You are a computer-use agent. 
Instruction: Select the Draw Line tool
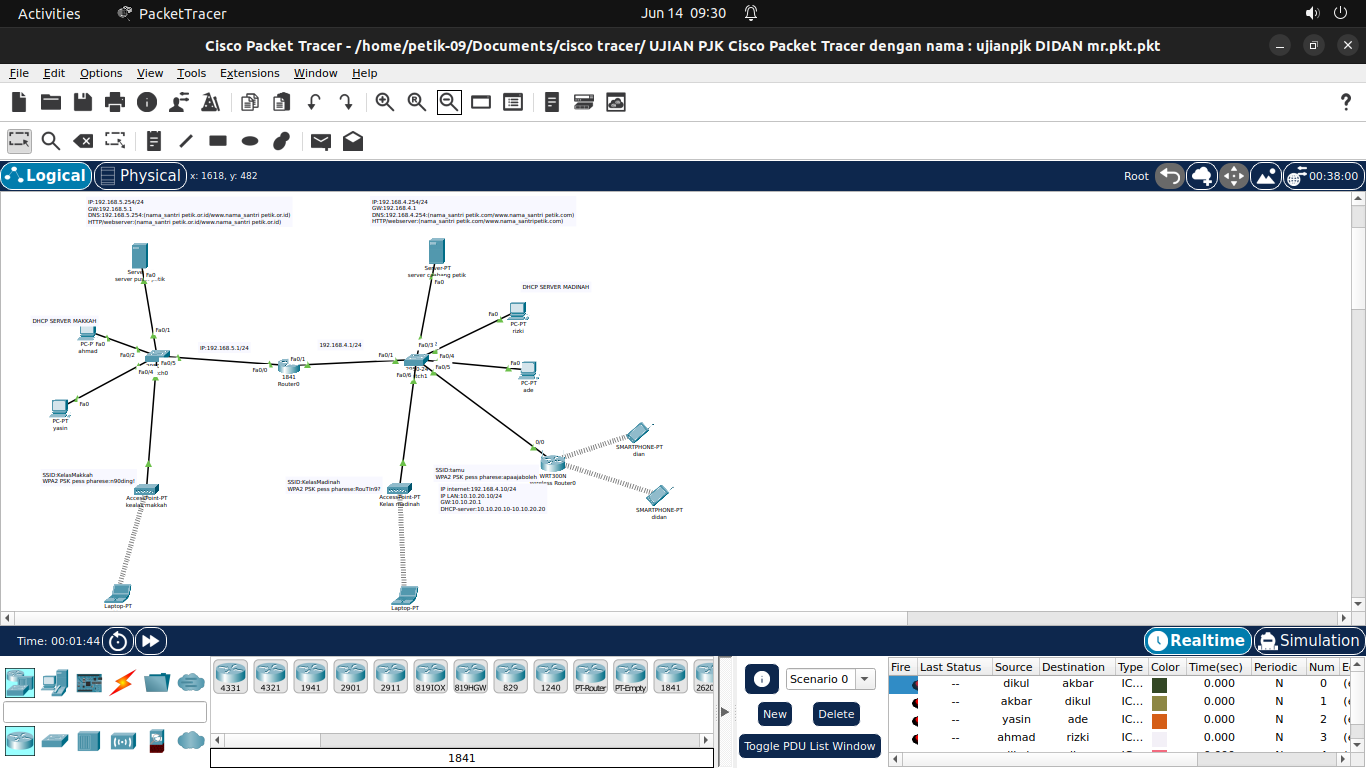point(185,141)
